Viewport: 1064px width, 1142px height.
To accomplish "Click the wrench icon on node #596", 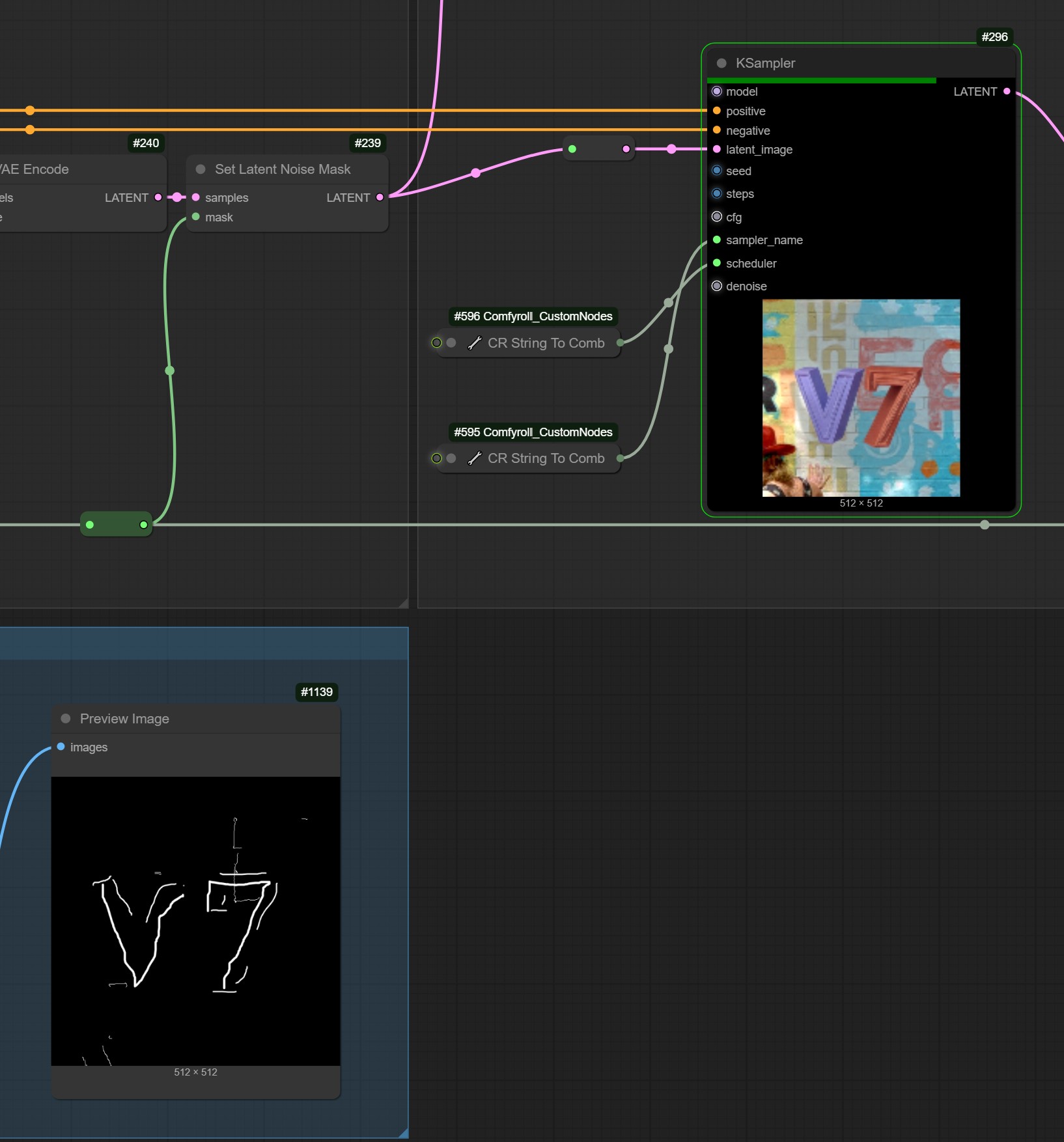I will [x=475, y=343].
